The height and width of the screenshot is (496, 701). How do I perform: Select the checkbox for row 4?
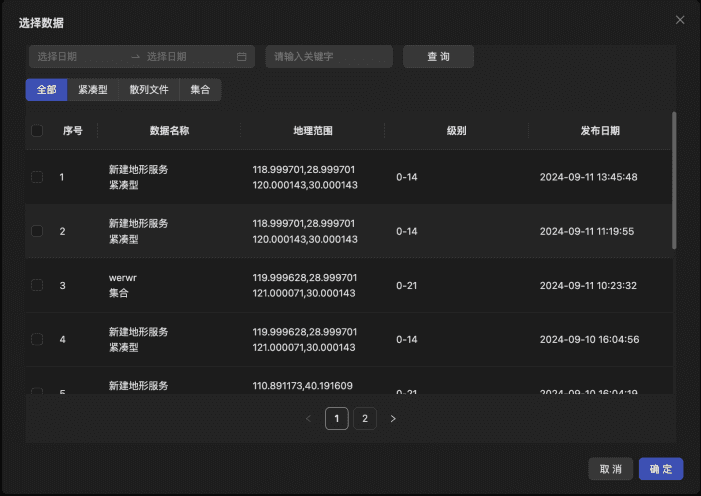37,339
